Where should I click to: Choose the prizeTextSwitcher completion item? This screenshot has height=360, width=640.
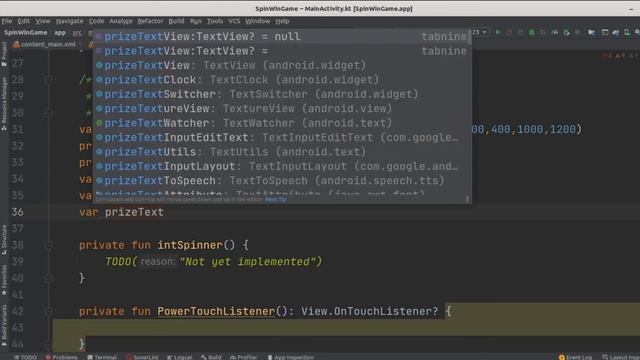click(281, 94)
